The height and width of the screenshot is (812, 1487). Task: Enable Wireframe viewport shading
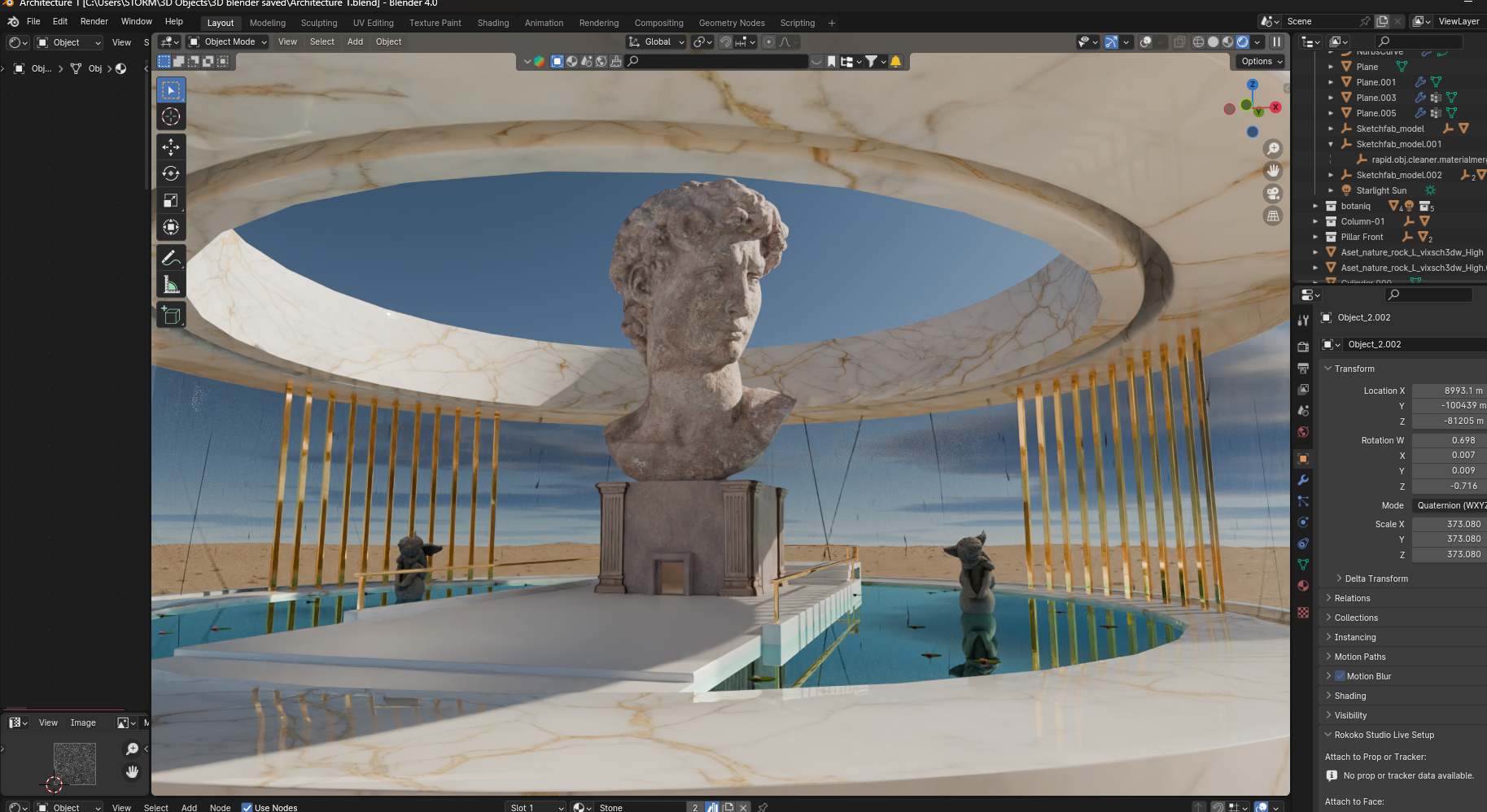1198,41
